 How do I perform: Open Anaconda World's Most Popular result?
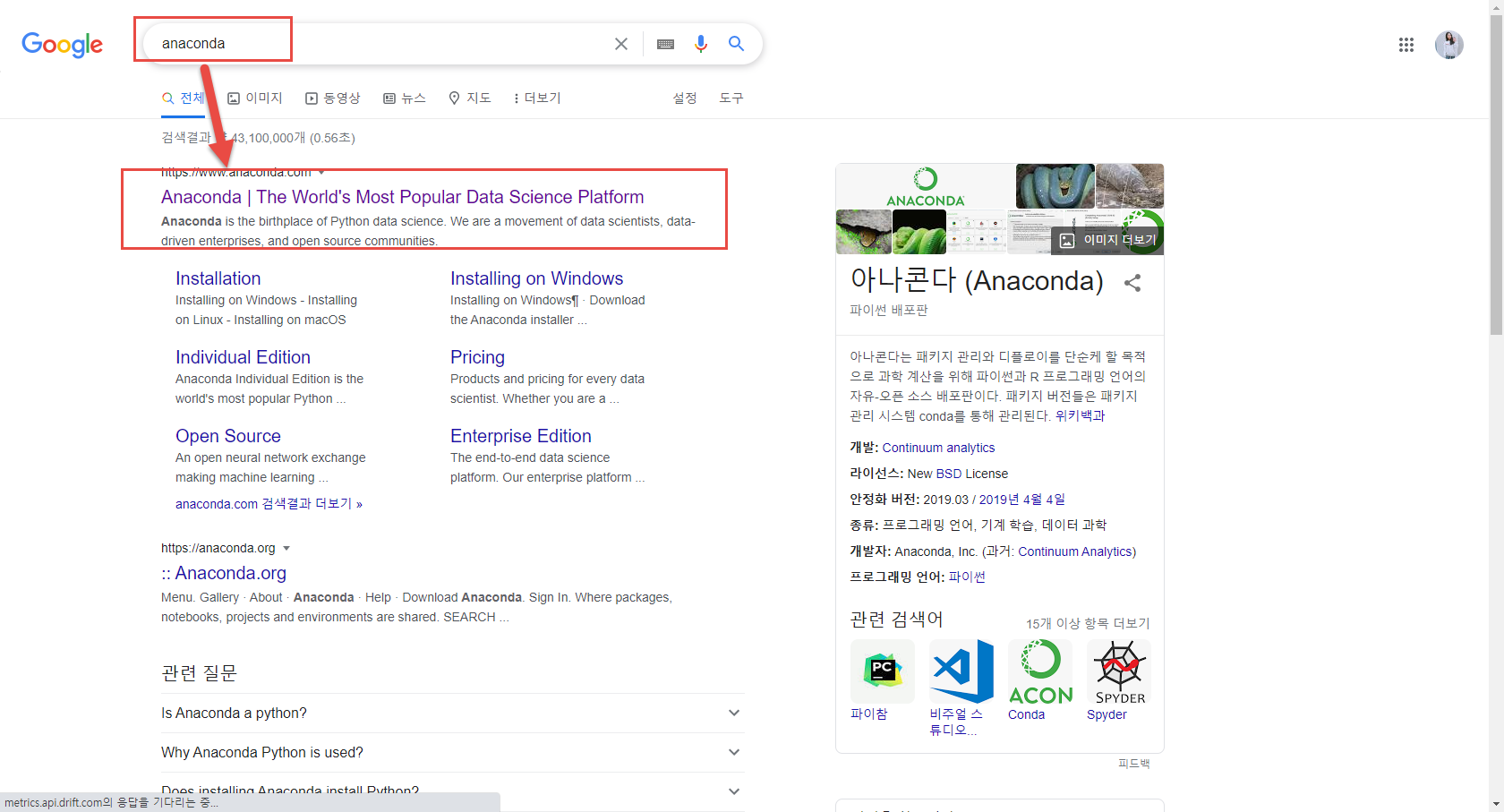403,197
